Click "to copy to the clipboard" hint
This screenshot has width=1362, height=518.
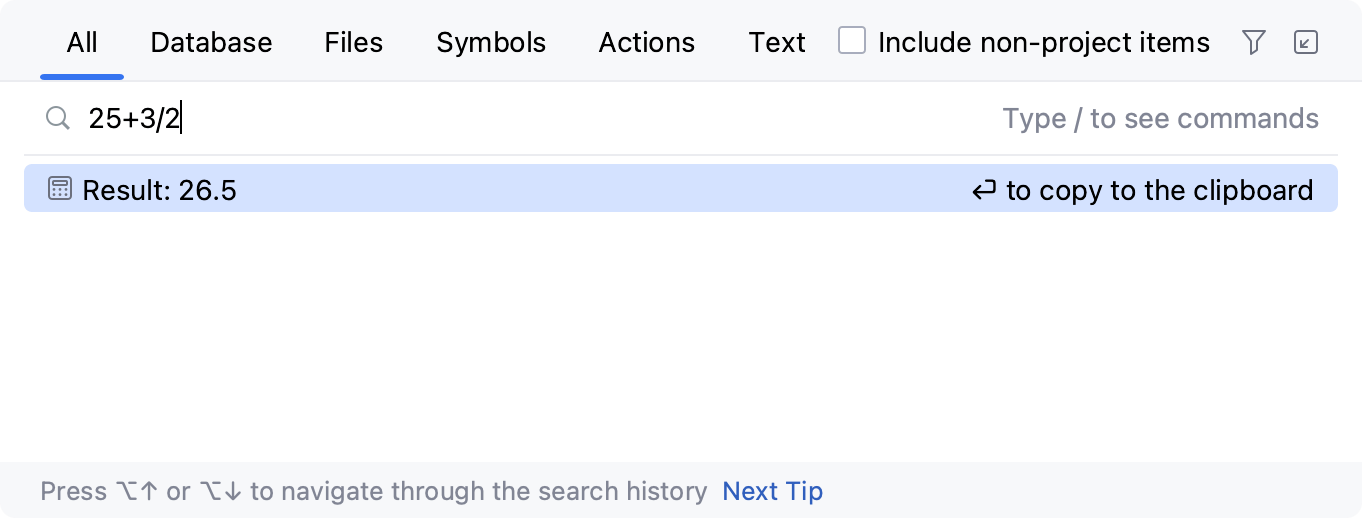click(x=1159, y=190)
